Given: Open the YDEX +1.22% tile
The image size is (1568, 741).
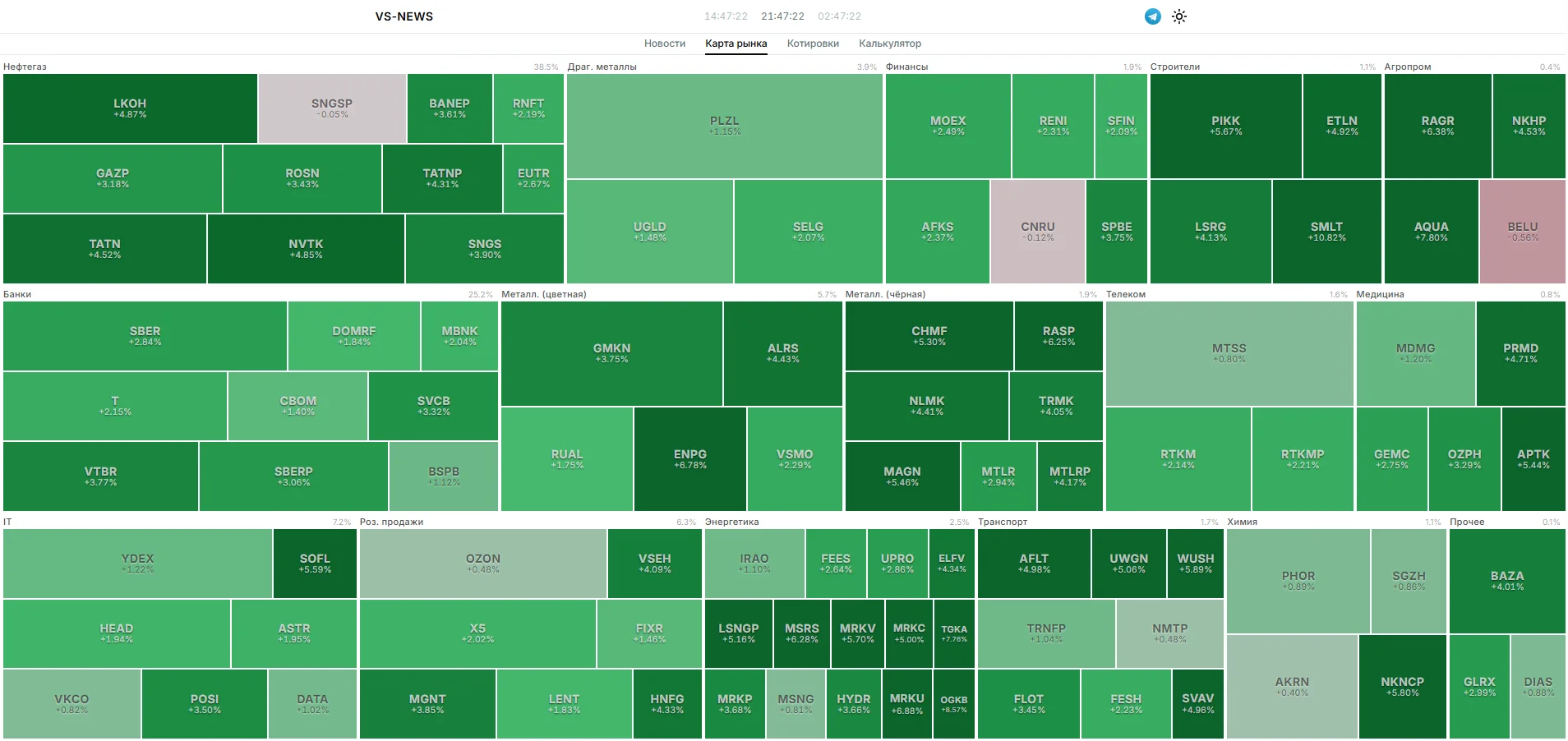Looking at the screenshot, I should tap(138, 564).
